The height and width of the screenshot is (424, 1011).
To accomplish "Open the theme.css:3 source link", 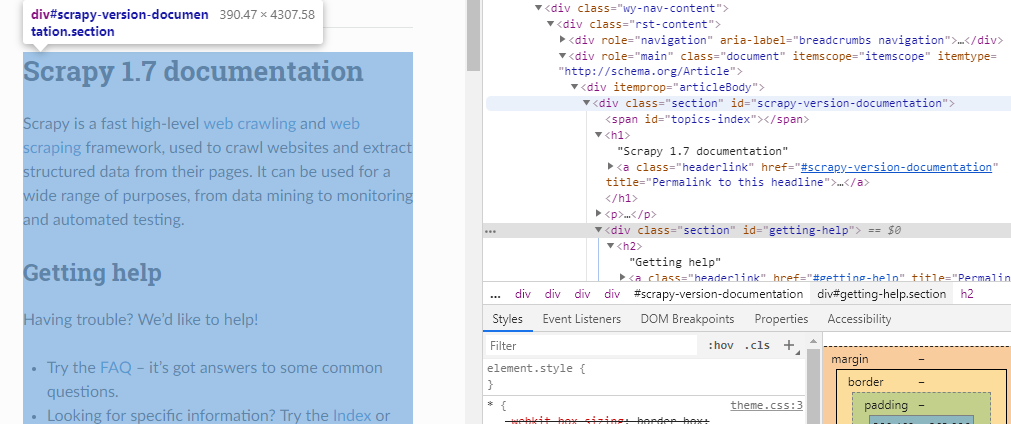I will 767,405.
